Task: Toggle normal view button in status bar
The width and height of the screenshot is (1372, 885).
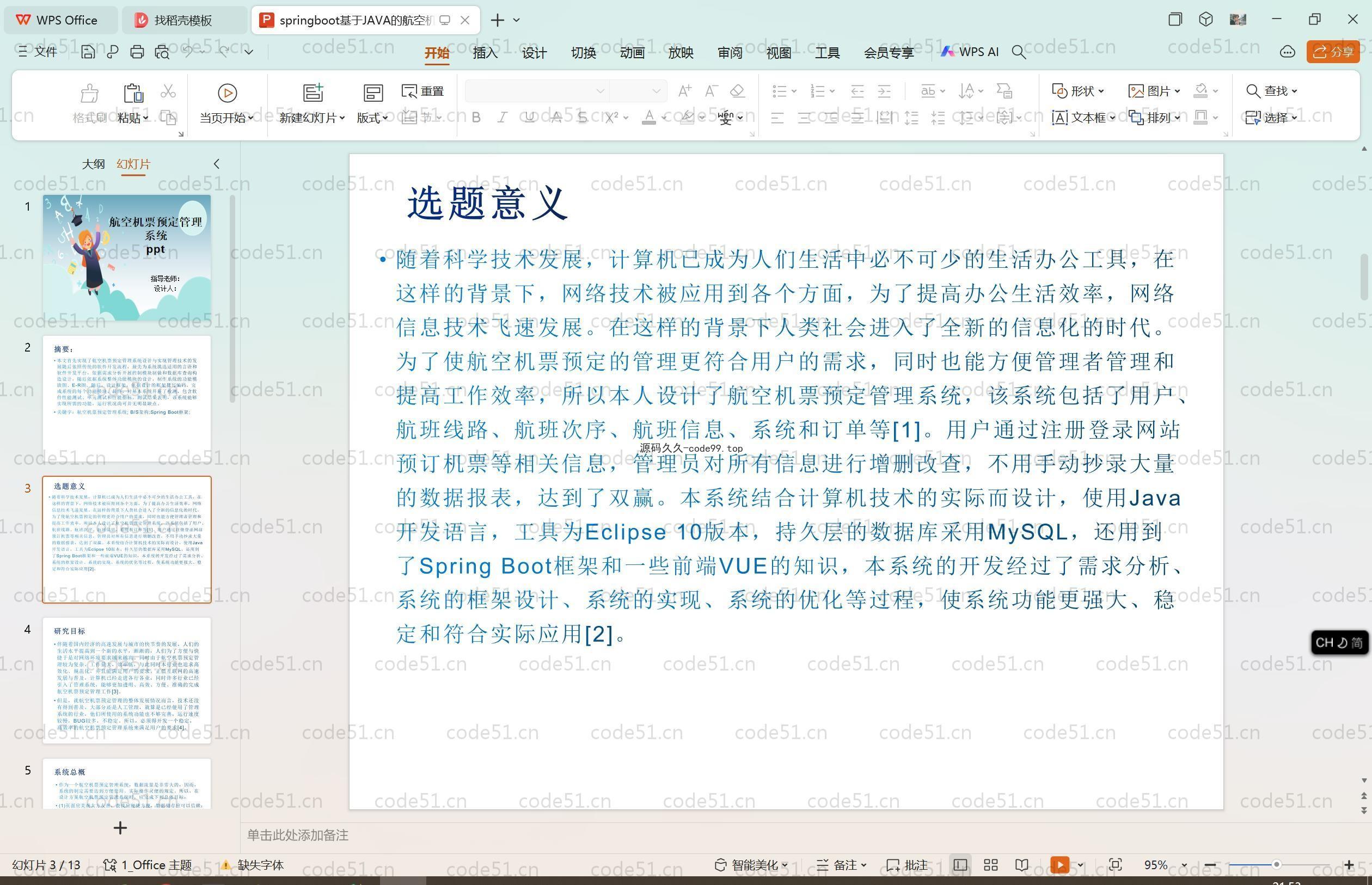Action: click(960, 865)
